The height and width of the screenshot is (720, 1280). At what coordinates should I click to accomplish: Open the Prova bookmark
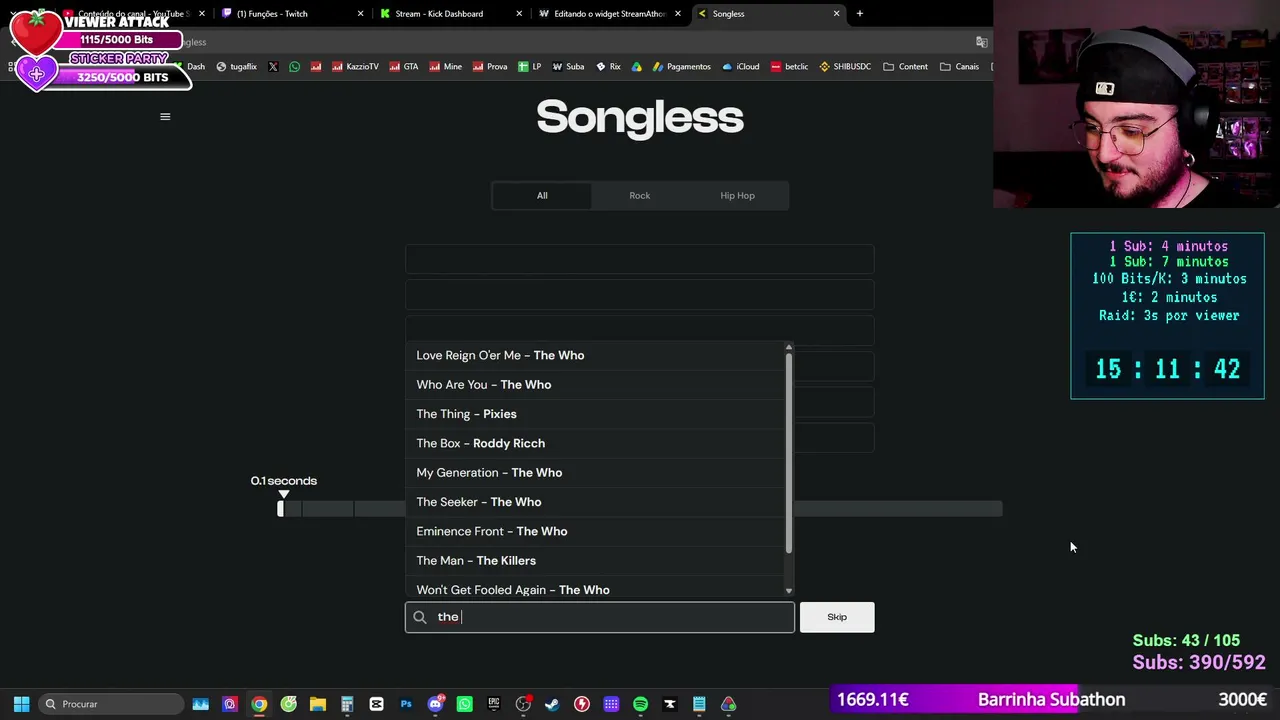490,67
